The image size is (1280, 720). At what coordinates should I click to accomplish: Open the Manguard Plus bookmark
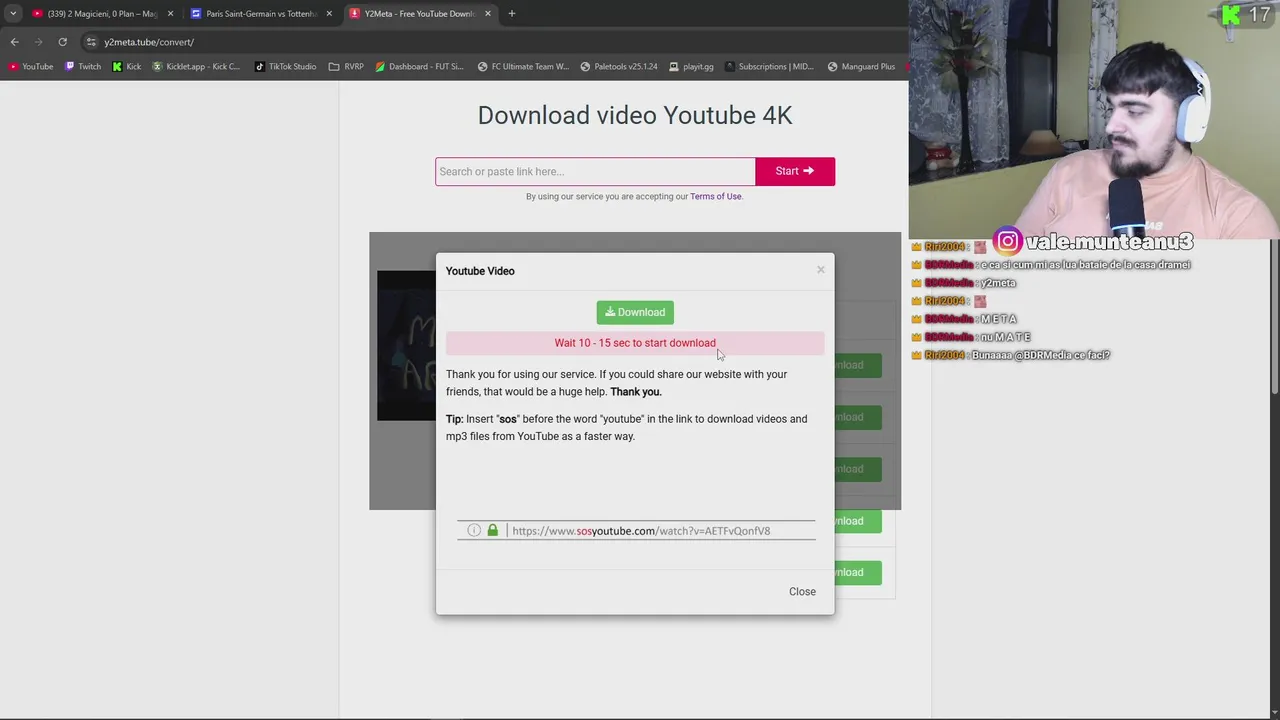coord(861,67)
